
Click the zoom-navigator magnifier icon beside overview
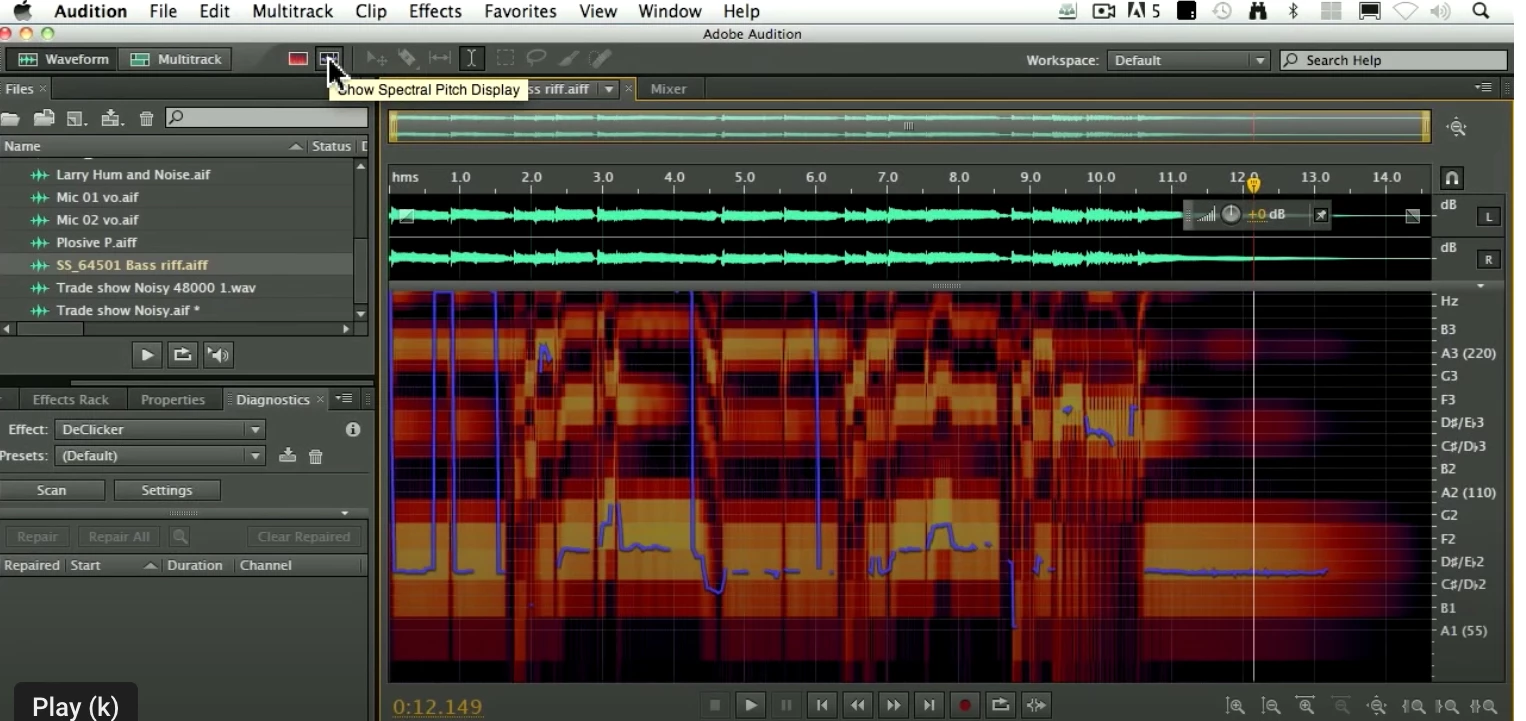pyautogui.click(x=1457, y=127)
